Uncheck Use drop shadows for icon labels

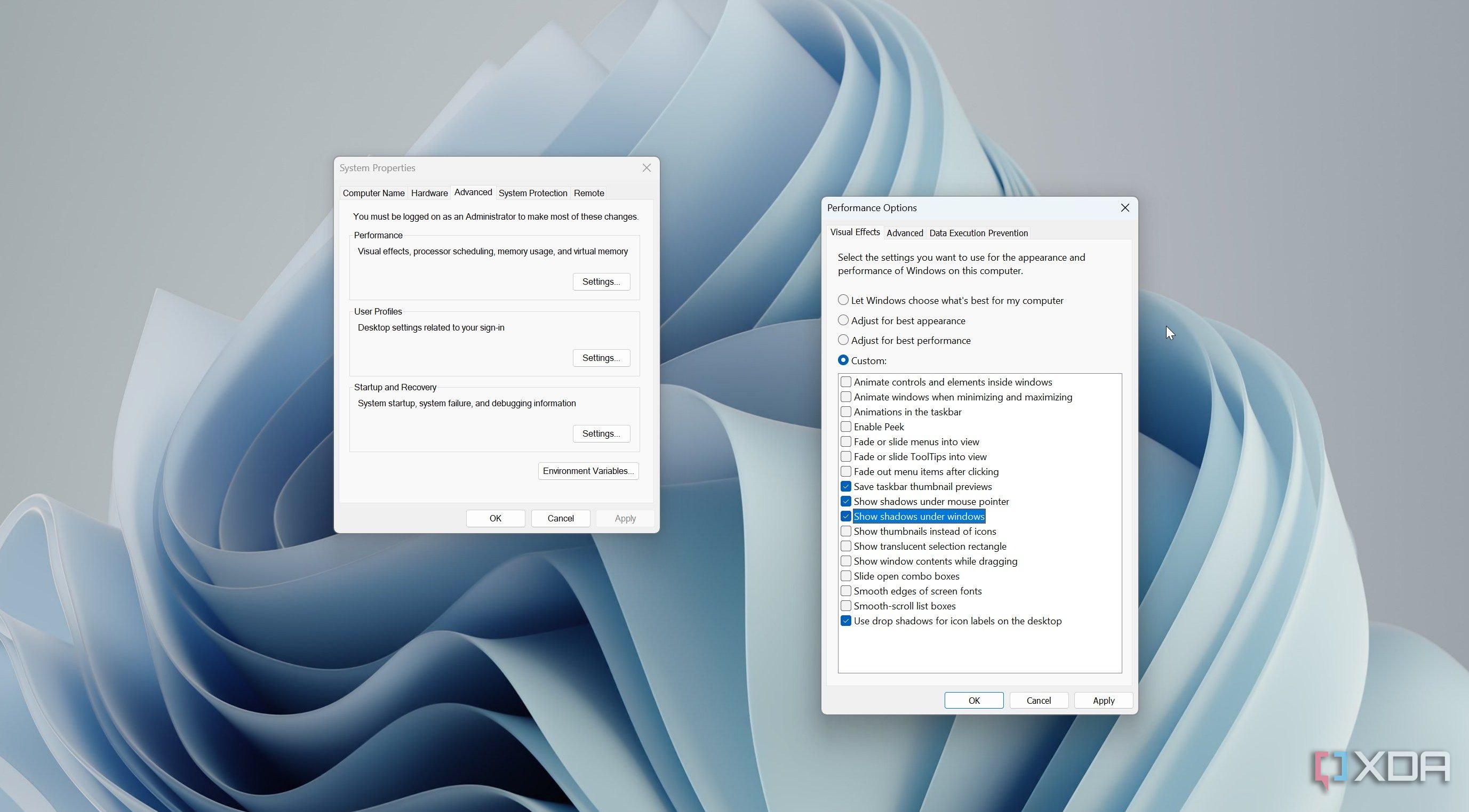[x=845, y=621]
